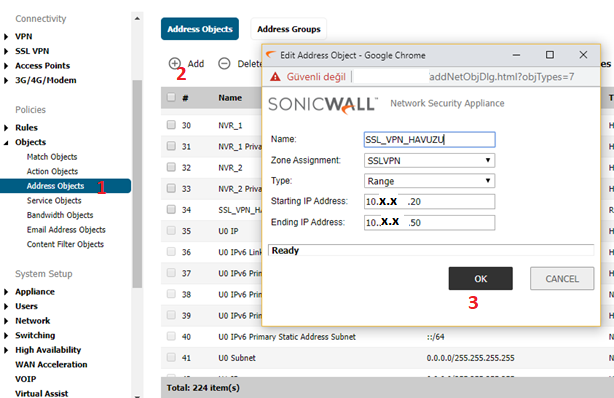
Task: Check the box for row 40
Action: (x=171, y=336)
